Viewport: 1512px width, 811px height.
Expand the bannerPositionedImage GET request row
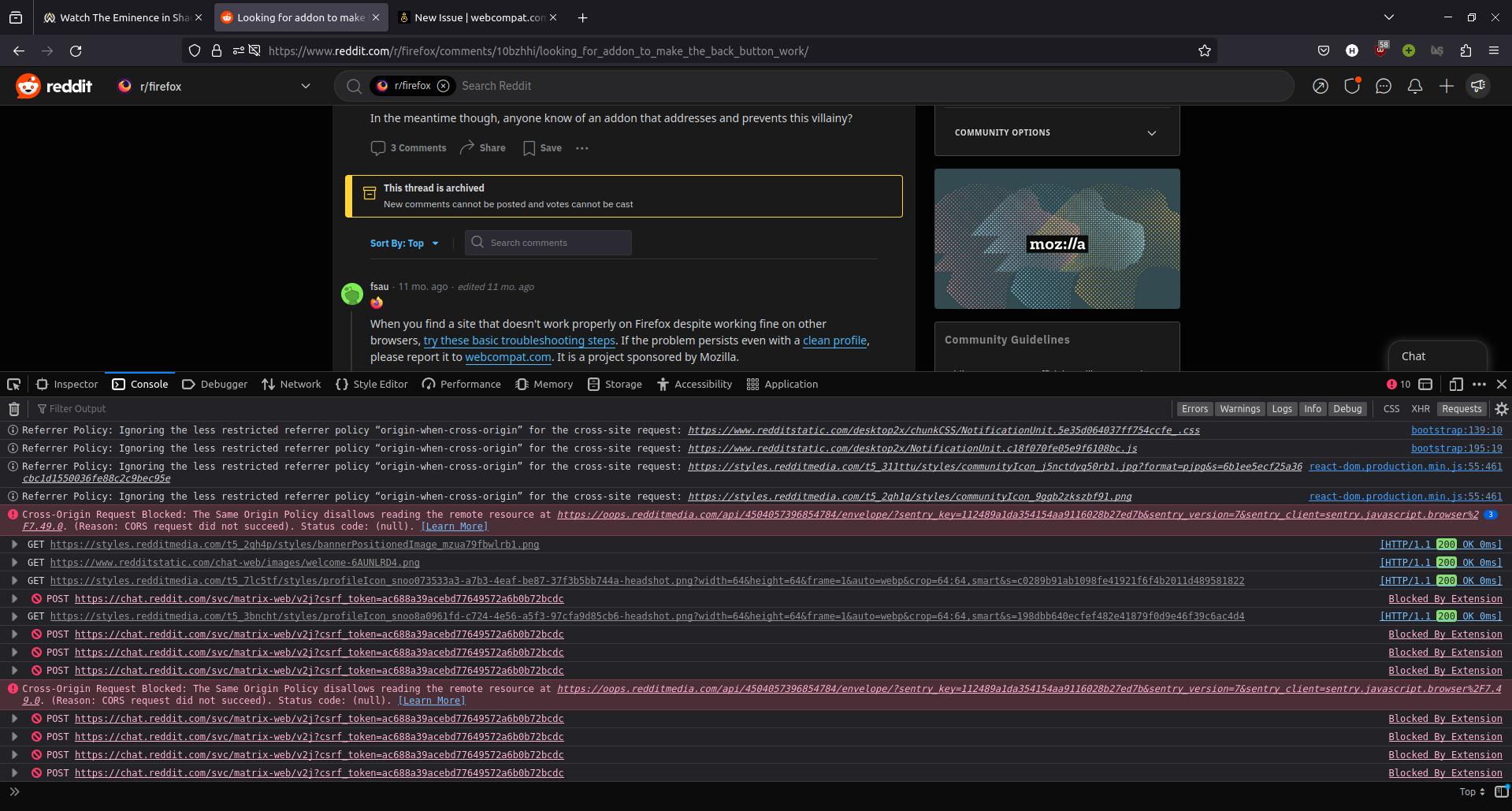(14, 544)
